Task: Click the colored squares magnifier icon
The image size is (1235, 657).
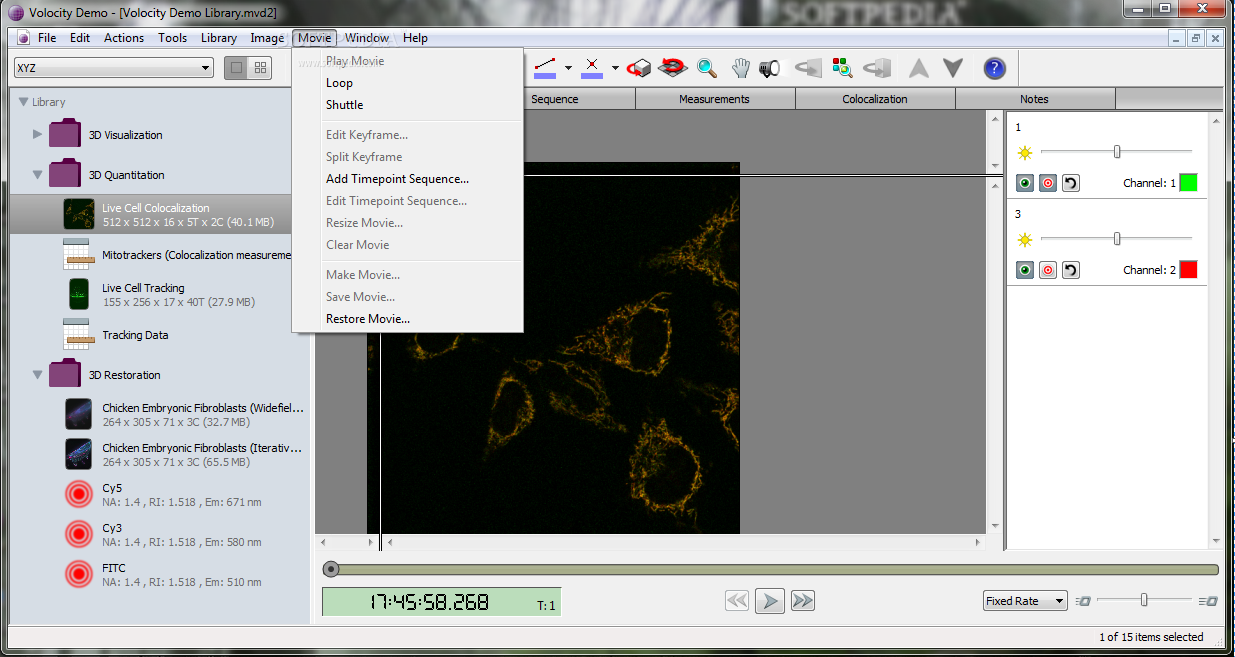Action: click(843, 68)
